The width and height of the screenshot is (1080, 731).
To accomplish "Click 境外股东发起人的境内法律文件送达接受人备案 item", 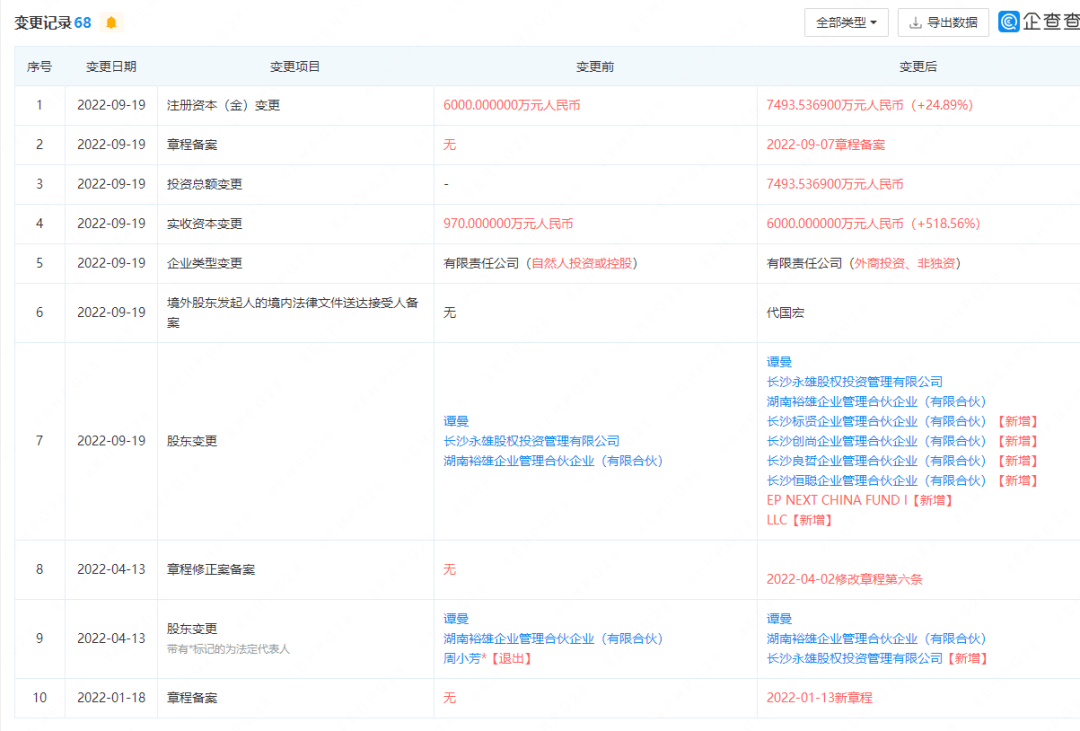I will click(293, 313).
